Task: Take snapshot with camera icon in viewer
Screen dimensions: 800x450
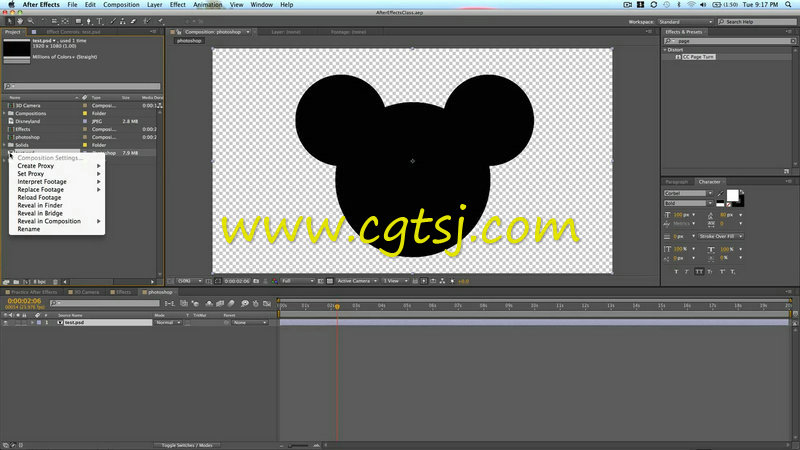Action: pyautogui.click(x=256, y=281)
